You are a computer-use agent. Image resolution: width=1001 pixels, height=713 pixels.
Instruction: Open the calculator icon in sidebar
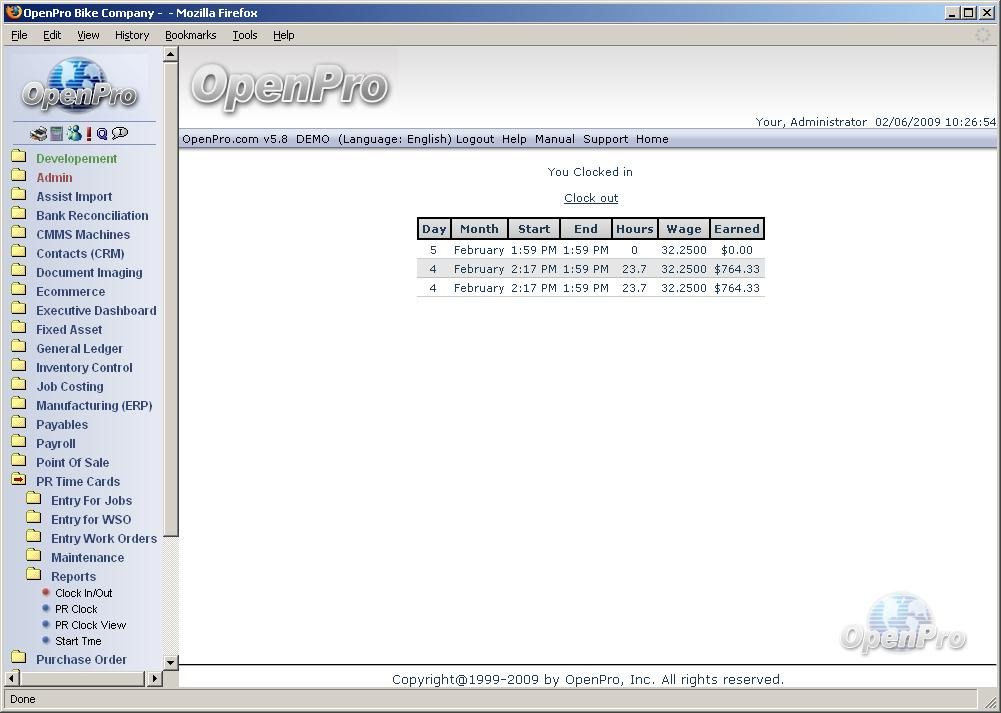pos(56,134)
